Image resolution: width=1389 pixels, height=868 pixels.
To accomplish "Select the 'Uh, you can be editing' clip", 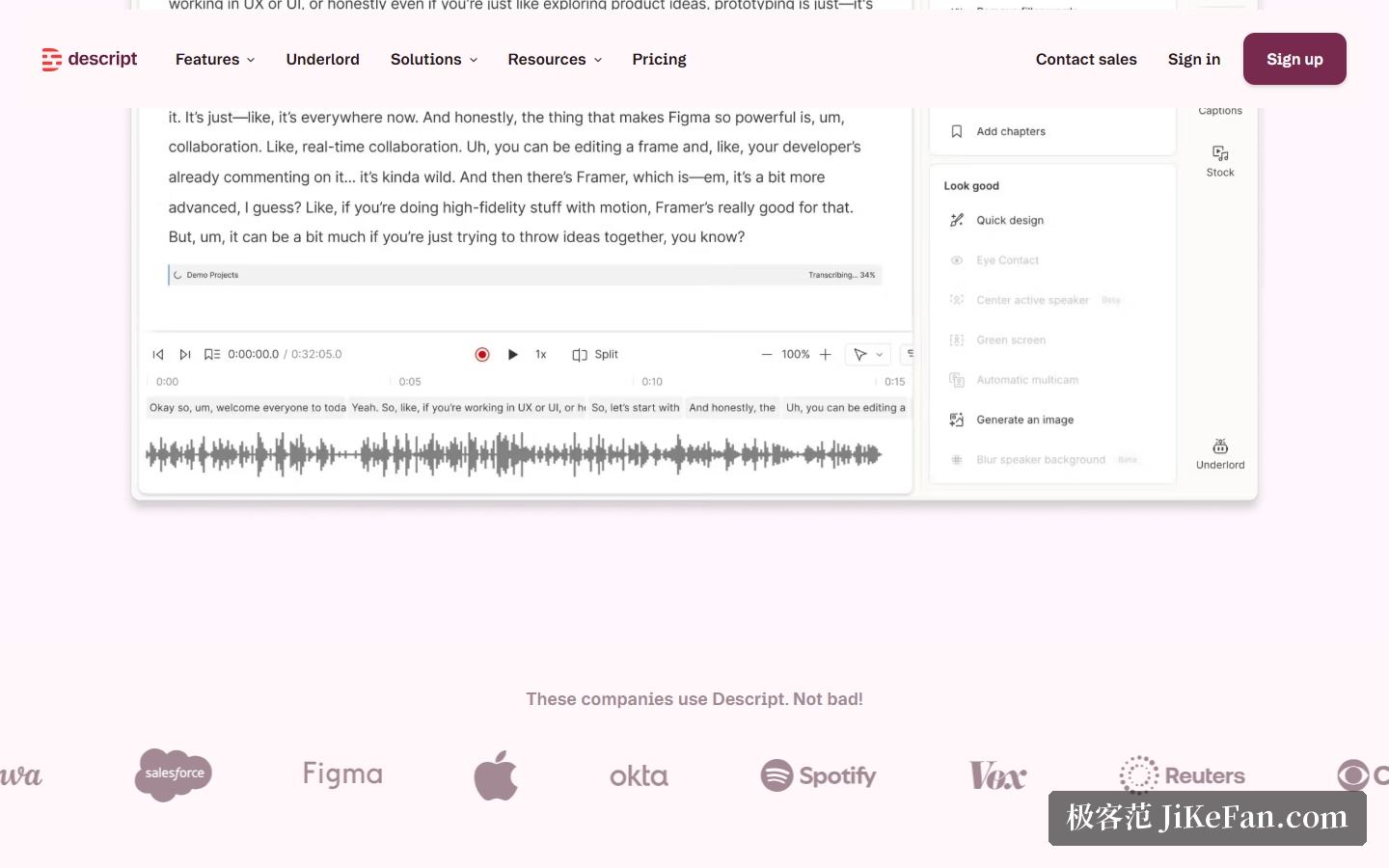I will tap(845, 408).
